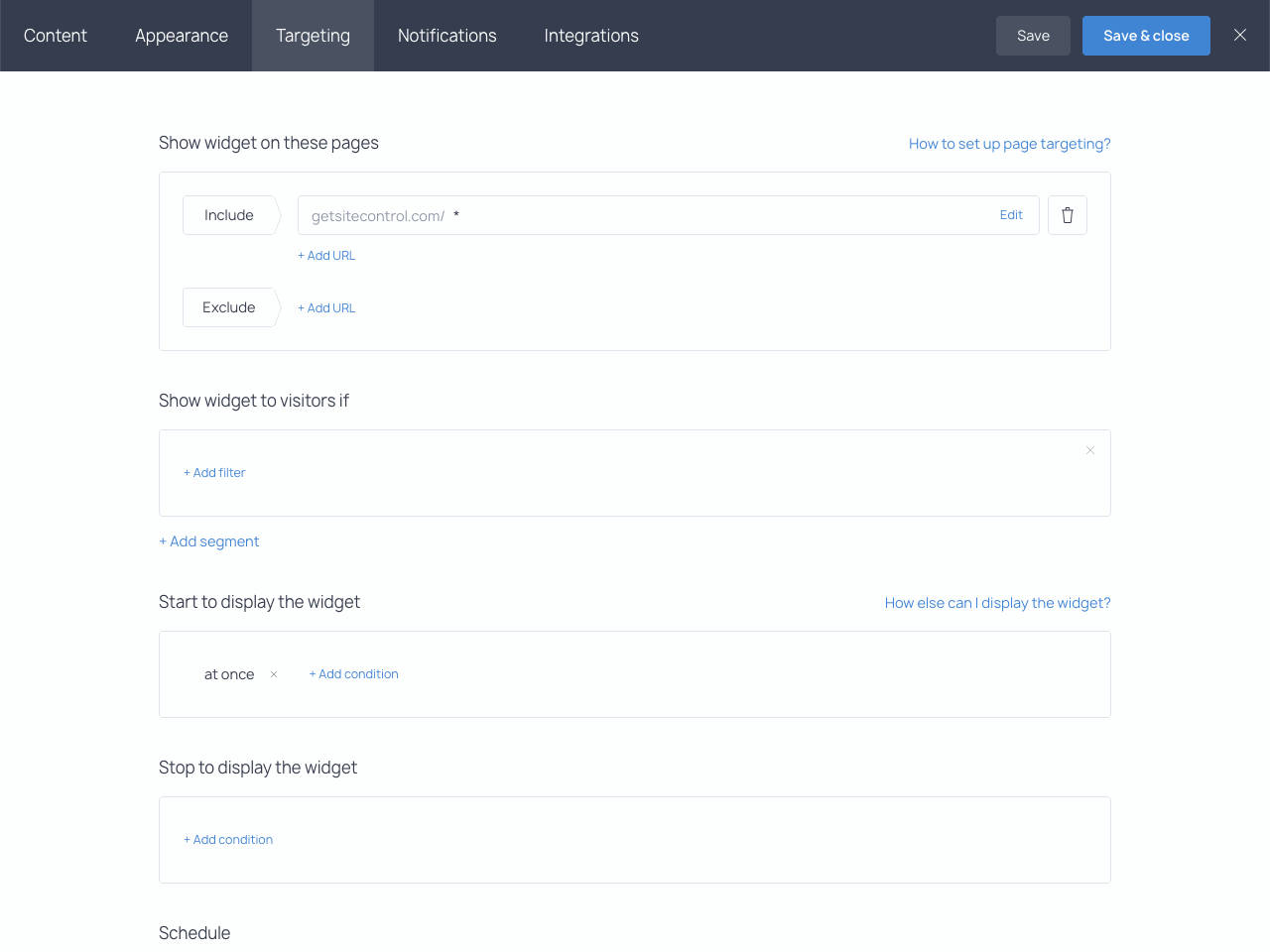Viewport: 1270px width, 952px height.
Task: Open the Include rule selector
Action: 228,215
